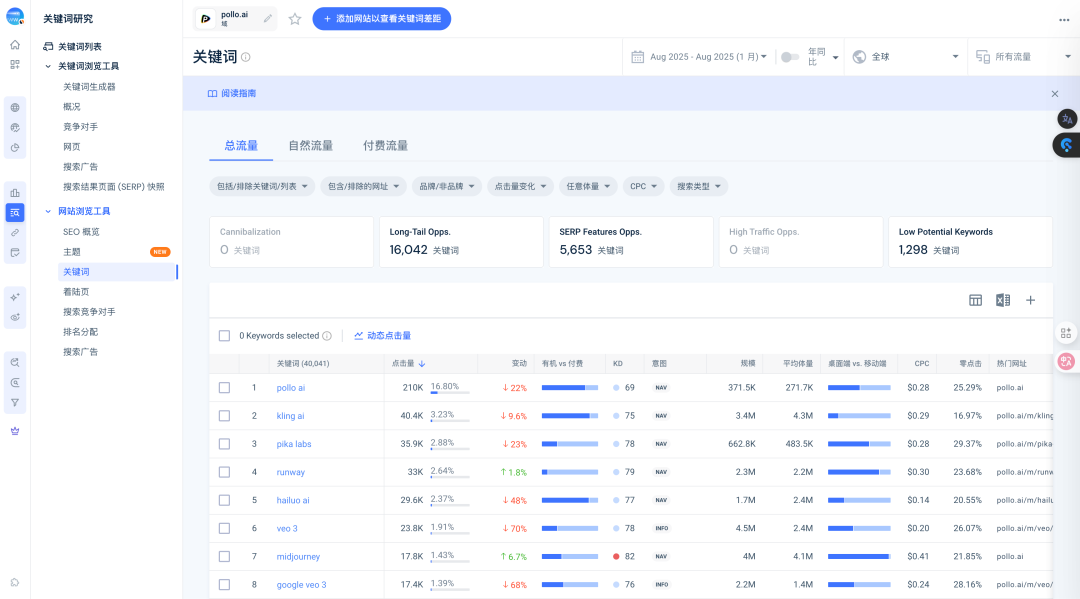Export table to Excel icon
Viewport: 1080px width, 599px height.
tap(1003, 300)
